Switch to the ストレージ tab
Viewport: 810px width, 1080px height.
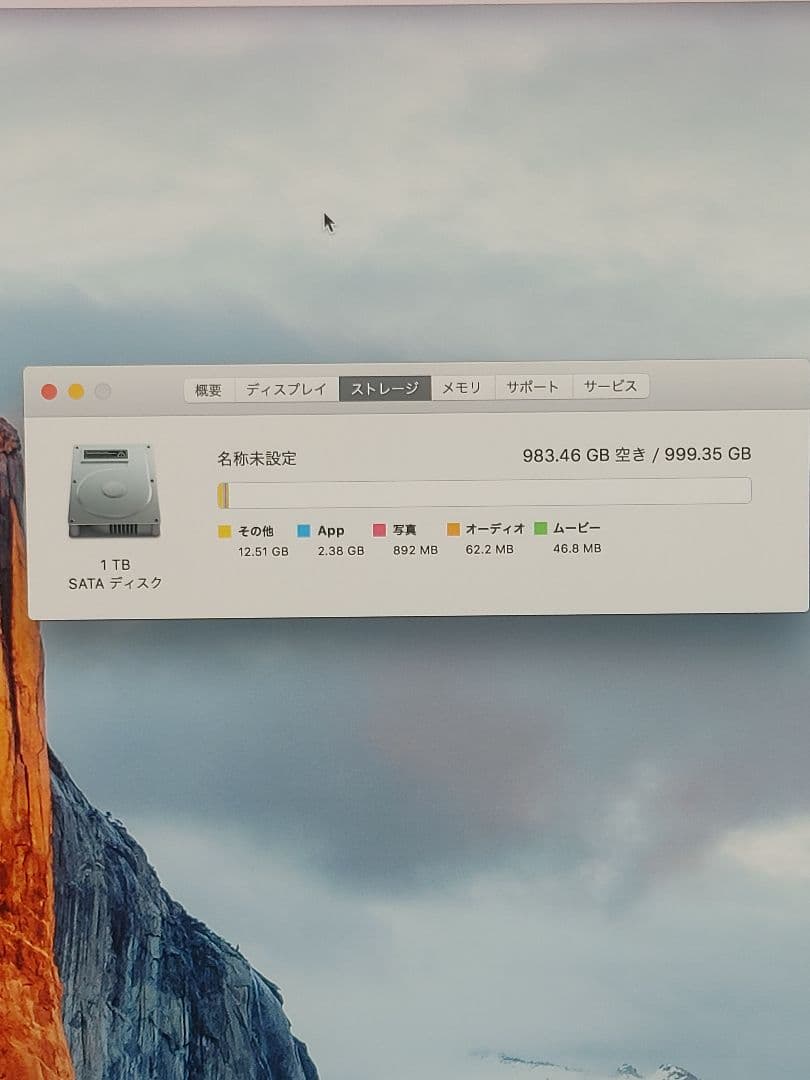click(x=387, y=386)
